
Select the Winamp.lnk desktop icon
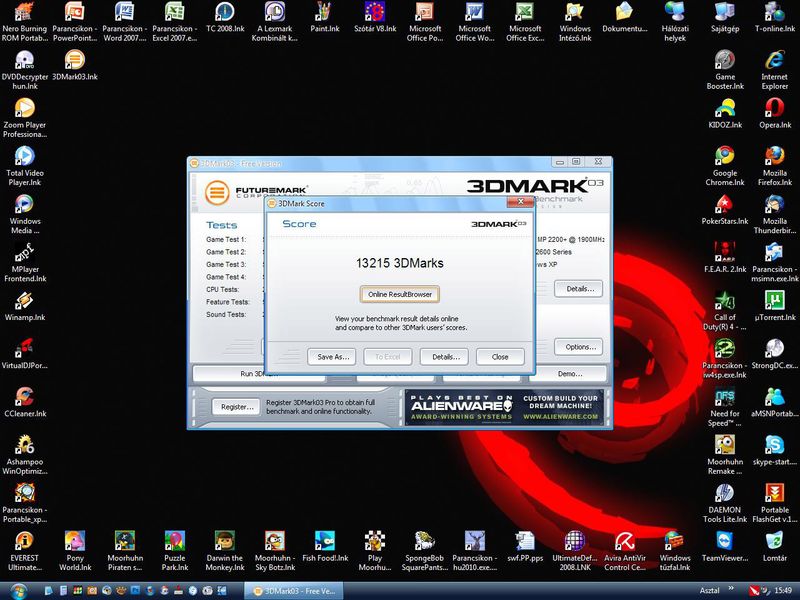pyautogui.click(x=24, y=306)
